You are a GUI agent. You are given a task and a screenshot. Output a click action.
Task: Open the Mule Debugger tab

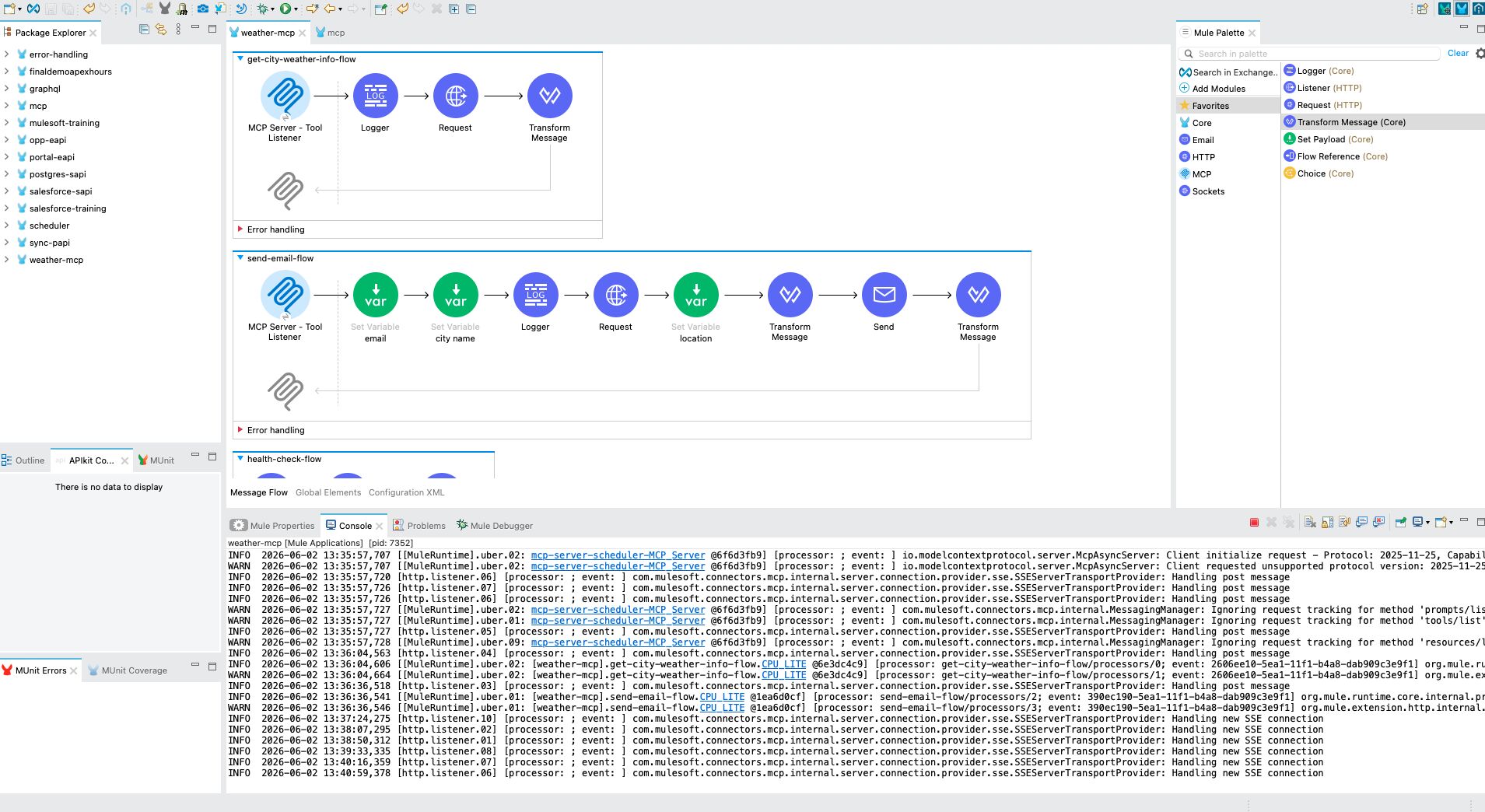tap(495, 526)
